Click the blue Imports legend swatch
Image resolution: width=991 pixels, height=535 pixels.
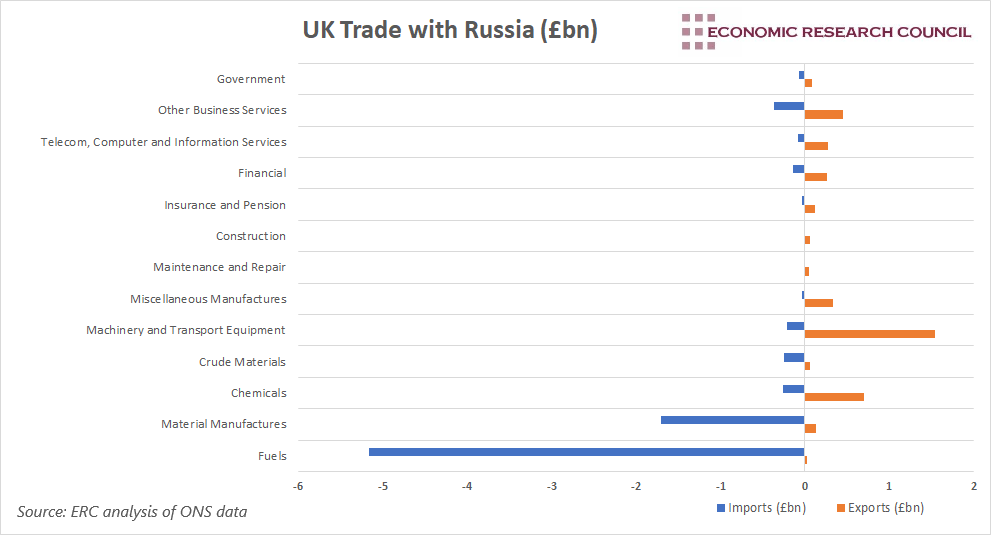click(720, 508)
